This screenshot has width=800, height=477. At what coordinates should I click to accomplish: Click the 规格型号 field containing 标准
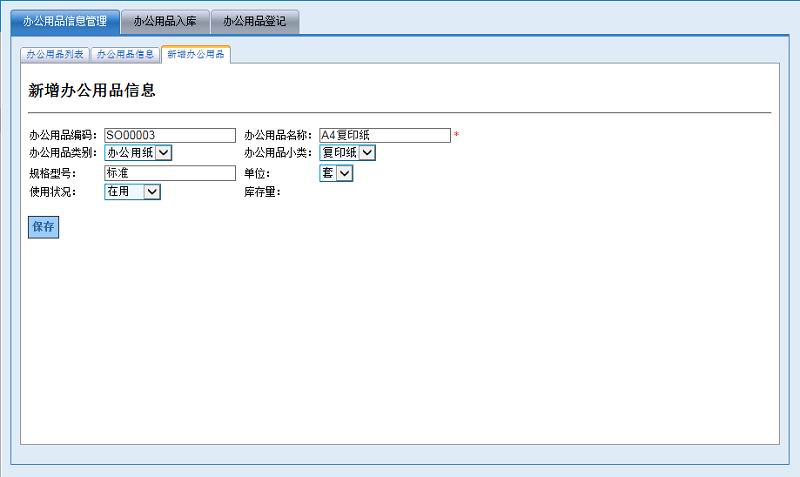(x=170, y=173)
